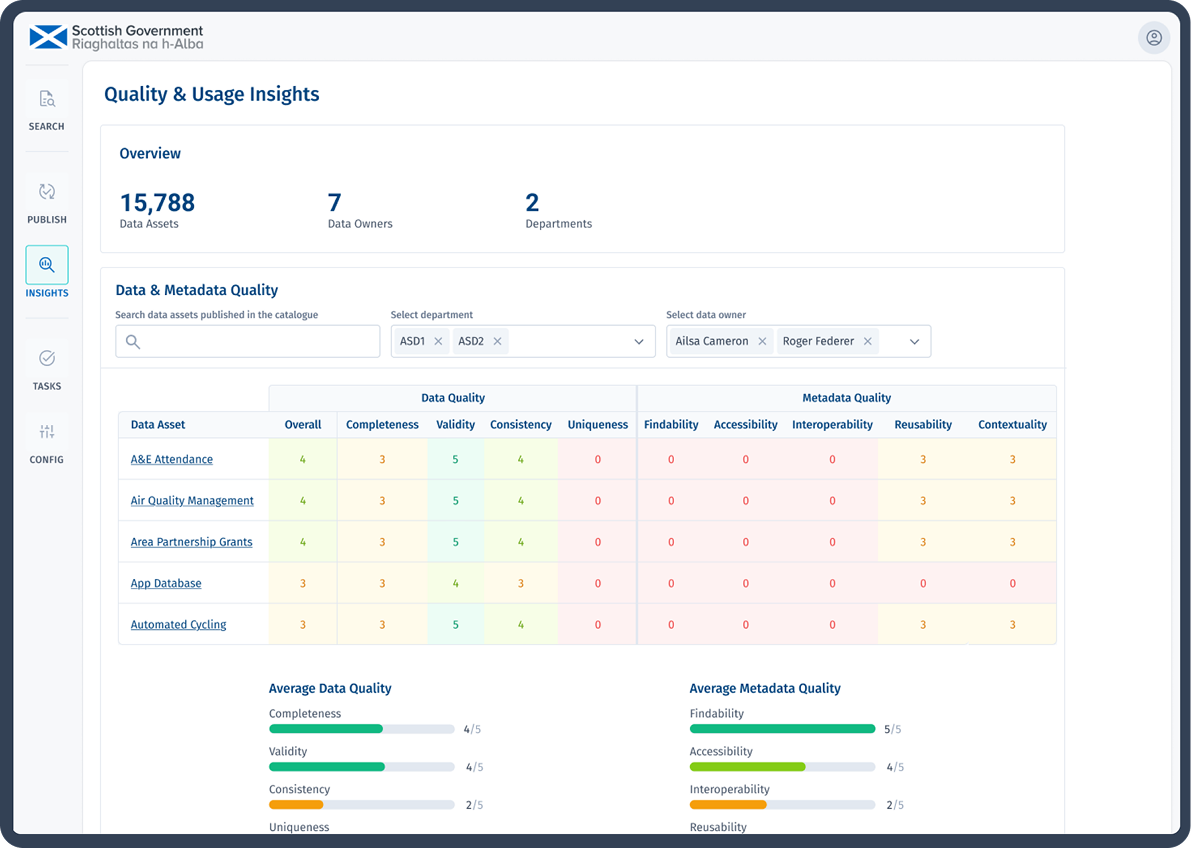
Task: Select the Data Quality column group header
Action: [x=452, y=397]
